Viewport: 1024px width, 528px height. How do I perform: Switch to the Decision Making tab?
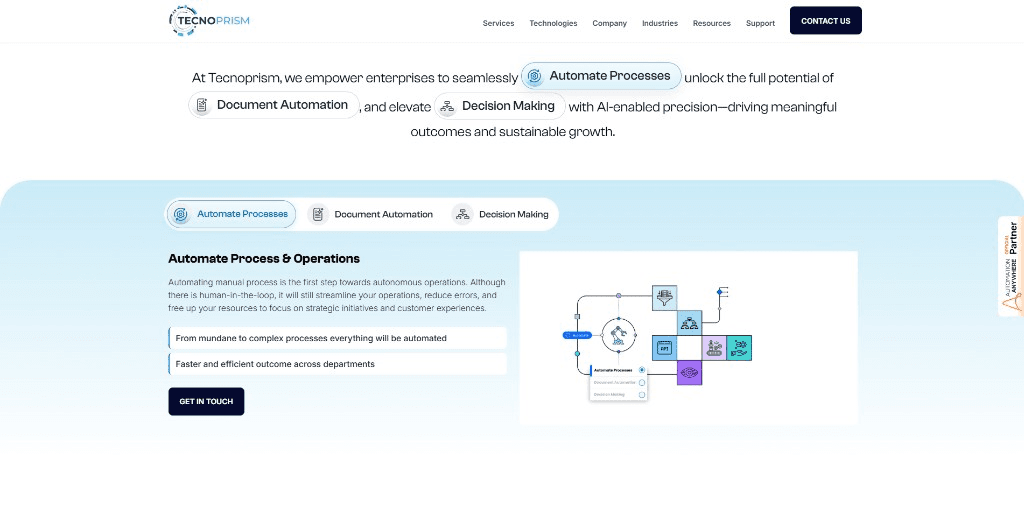(x=501, y=214)
